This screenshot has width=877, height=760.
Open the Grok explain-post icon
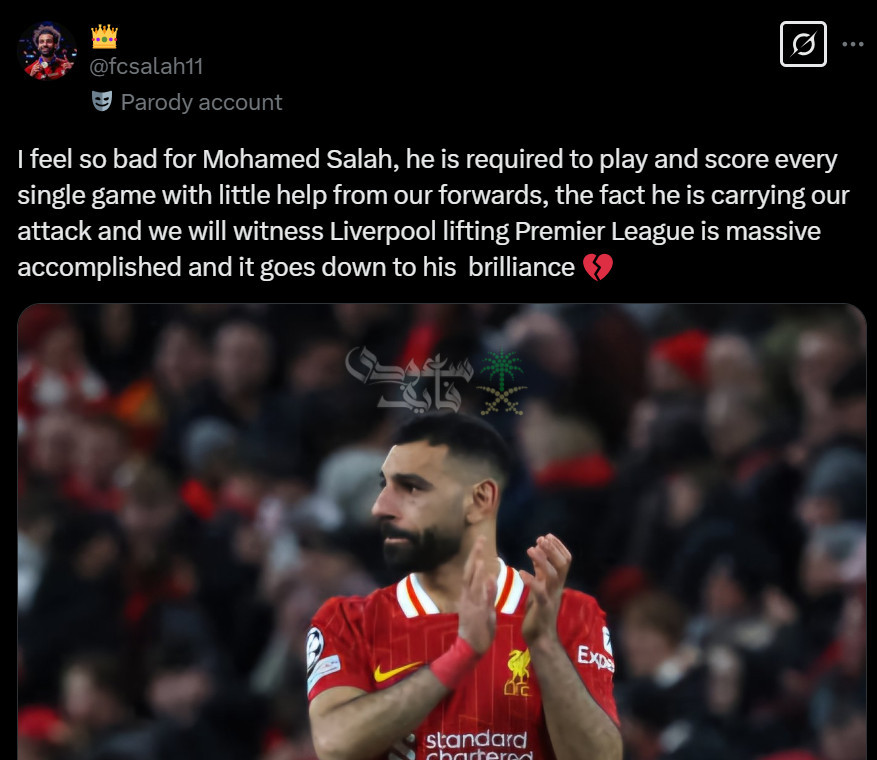tap(803, 44)
